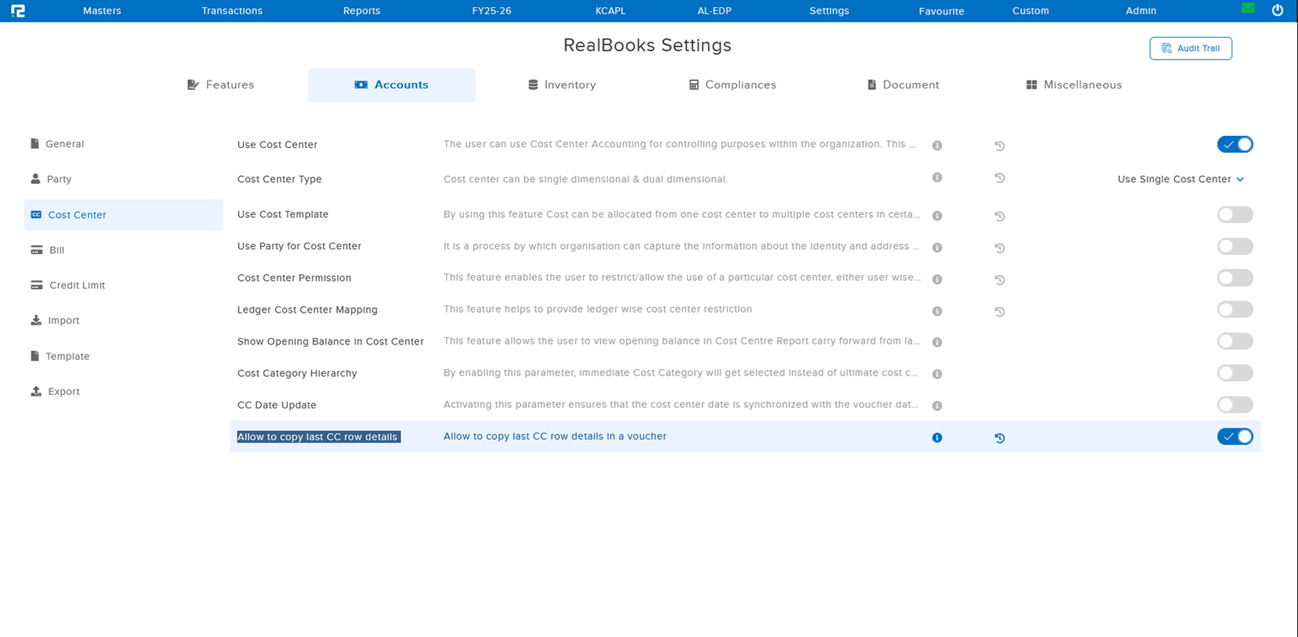Open the AL-EDP menu

(714, 11)
